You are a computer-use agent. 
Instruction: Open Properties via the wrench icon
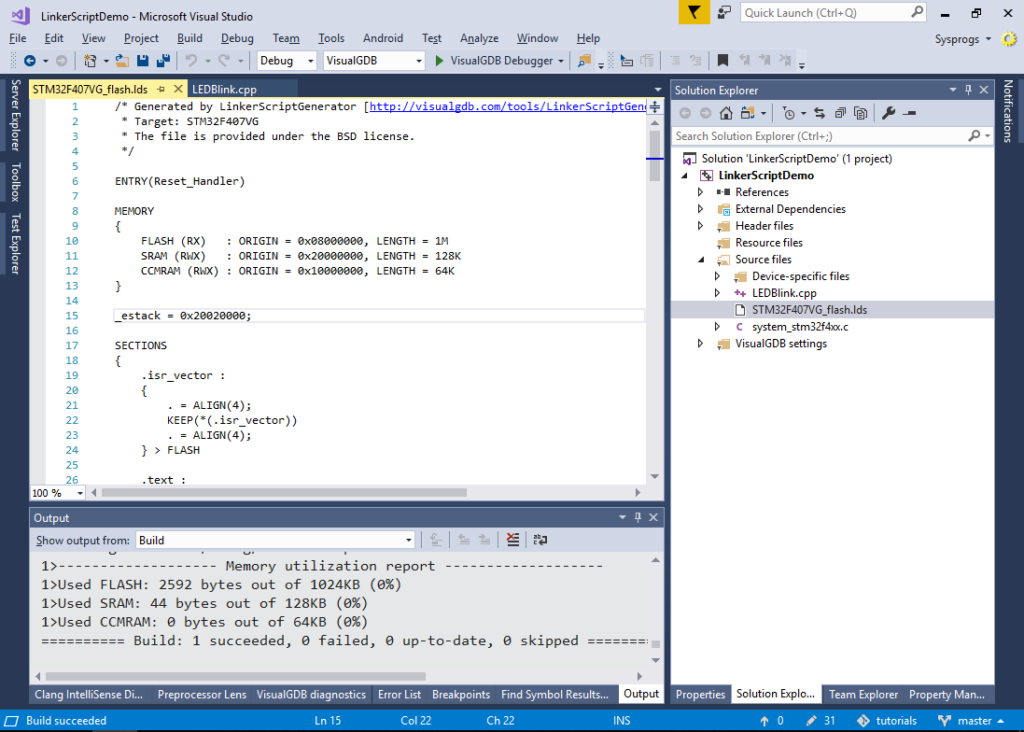[x=887, y=113]
